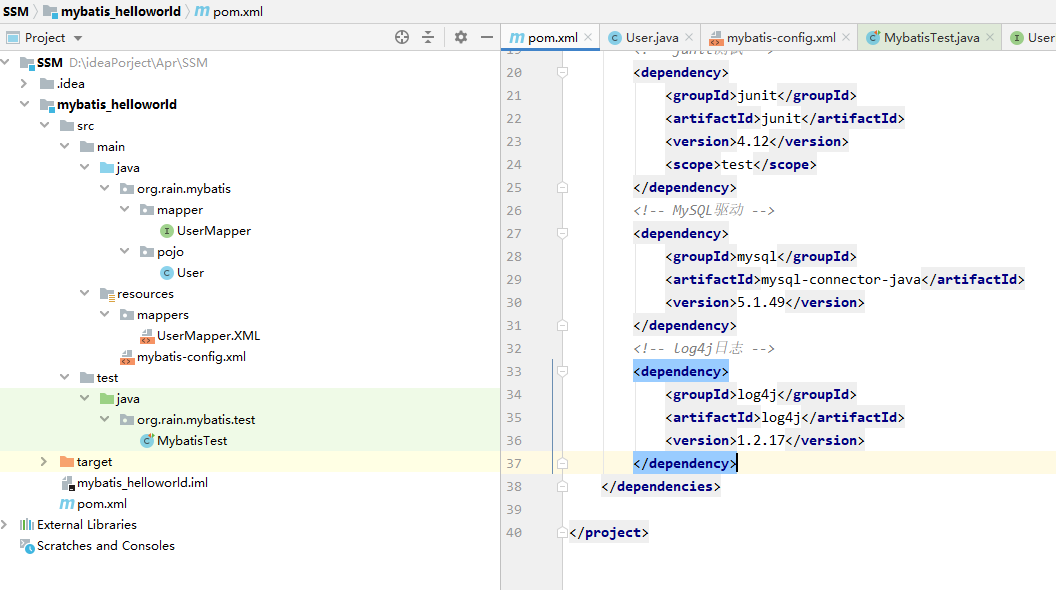Collapse the org.rain.mybatis package
1056x590 pixels.
pyautogui.click(x=104, y=189)
